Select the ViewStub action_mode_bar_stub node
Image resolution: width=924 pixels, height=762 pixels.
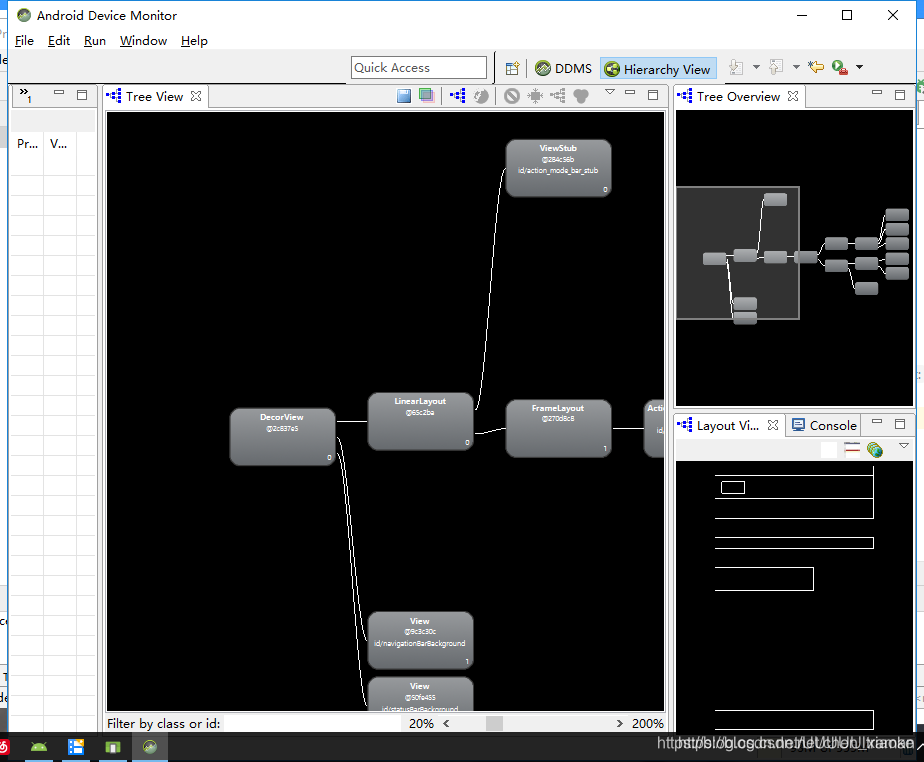pos(558,168)
